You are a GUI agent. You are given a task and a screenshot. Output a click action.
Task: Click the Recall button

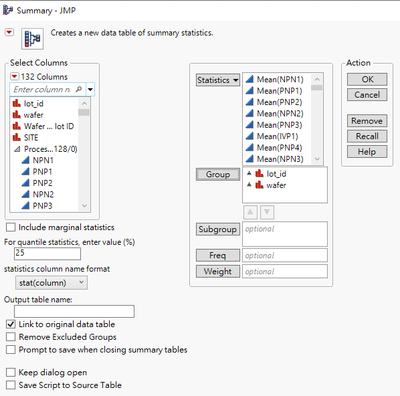[367, 136]
